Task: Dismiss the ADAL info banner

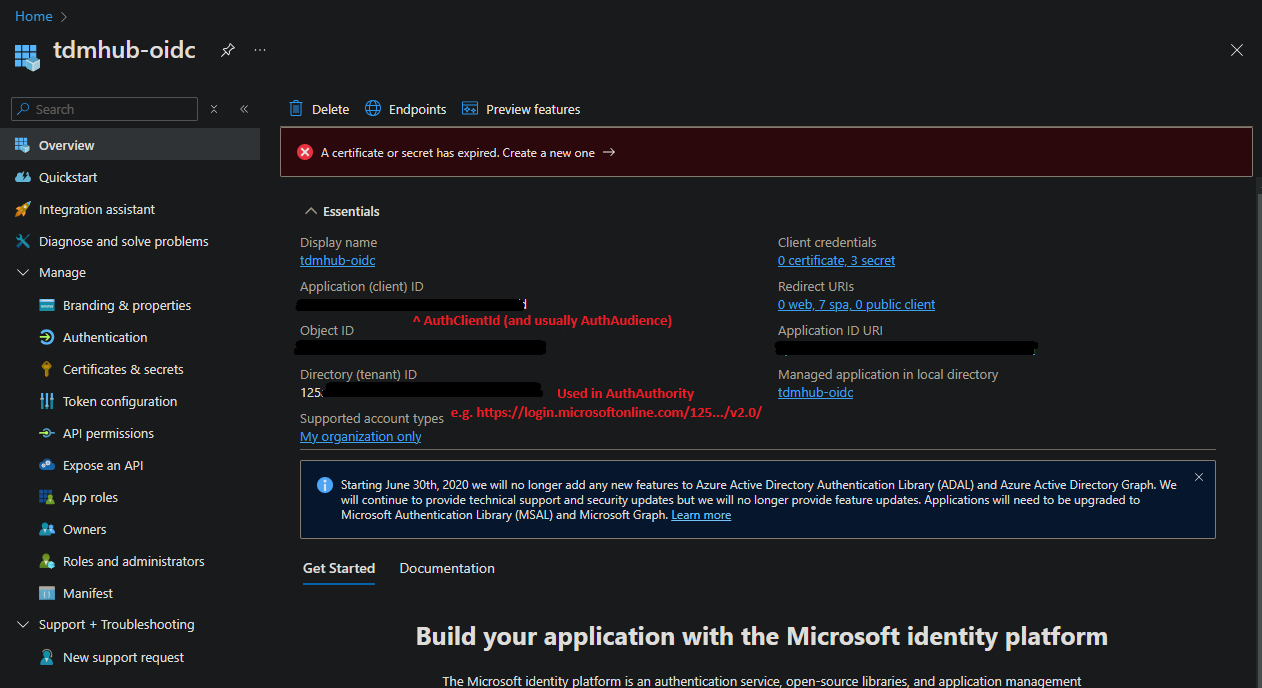Action: pyautogui.click(x=1199, y=477)
